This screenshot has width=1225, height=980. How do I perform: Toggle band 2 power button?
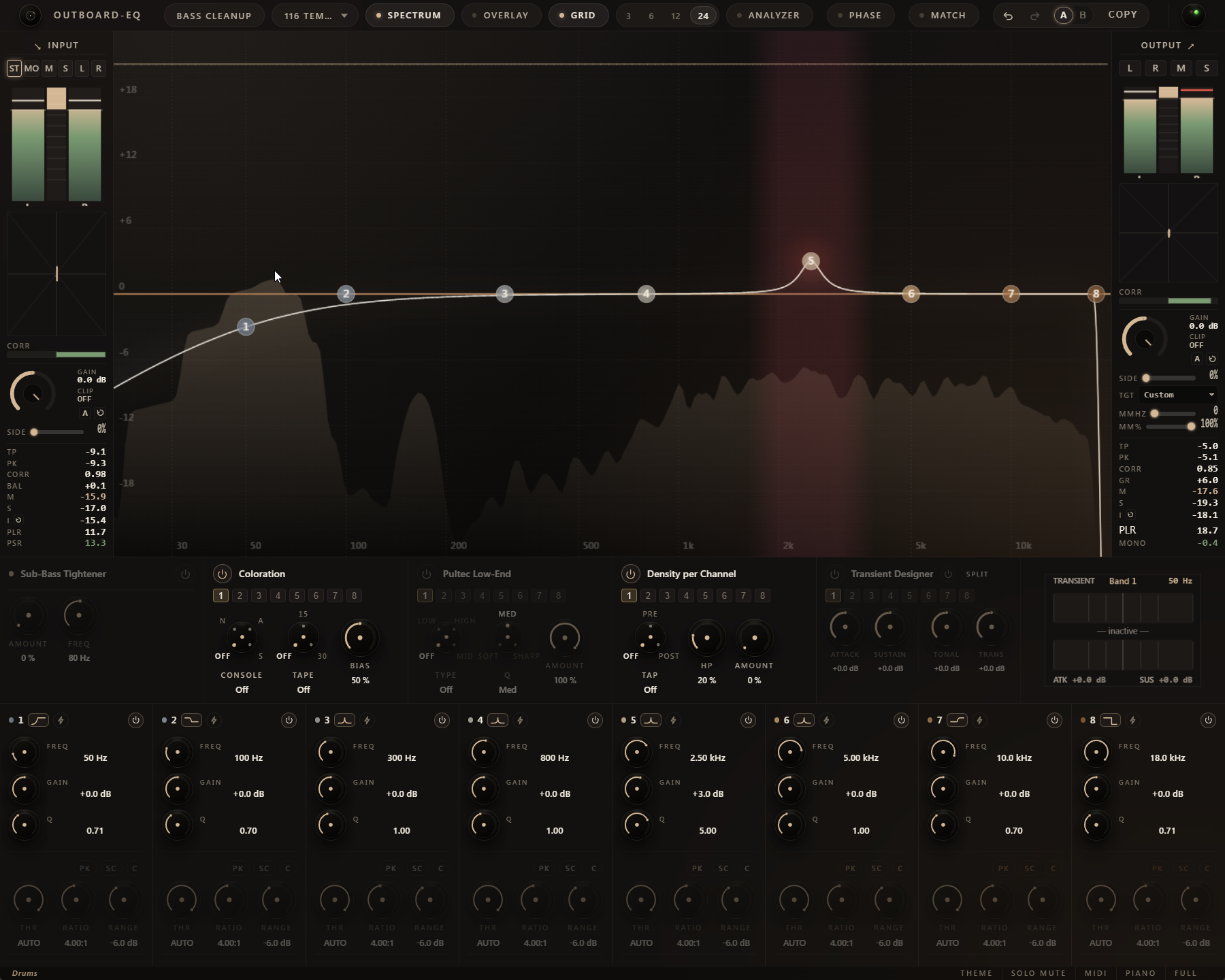tap(289, 720)
